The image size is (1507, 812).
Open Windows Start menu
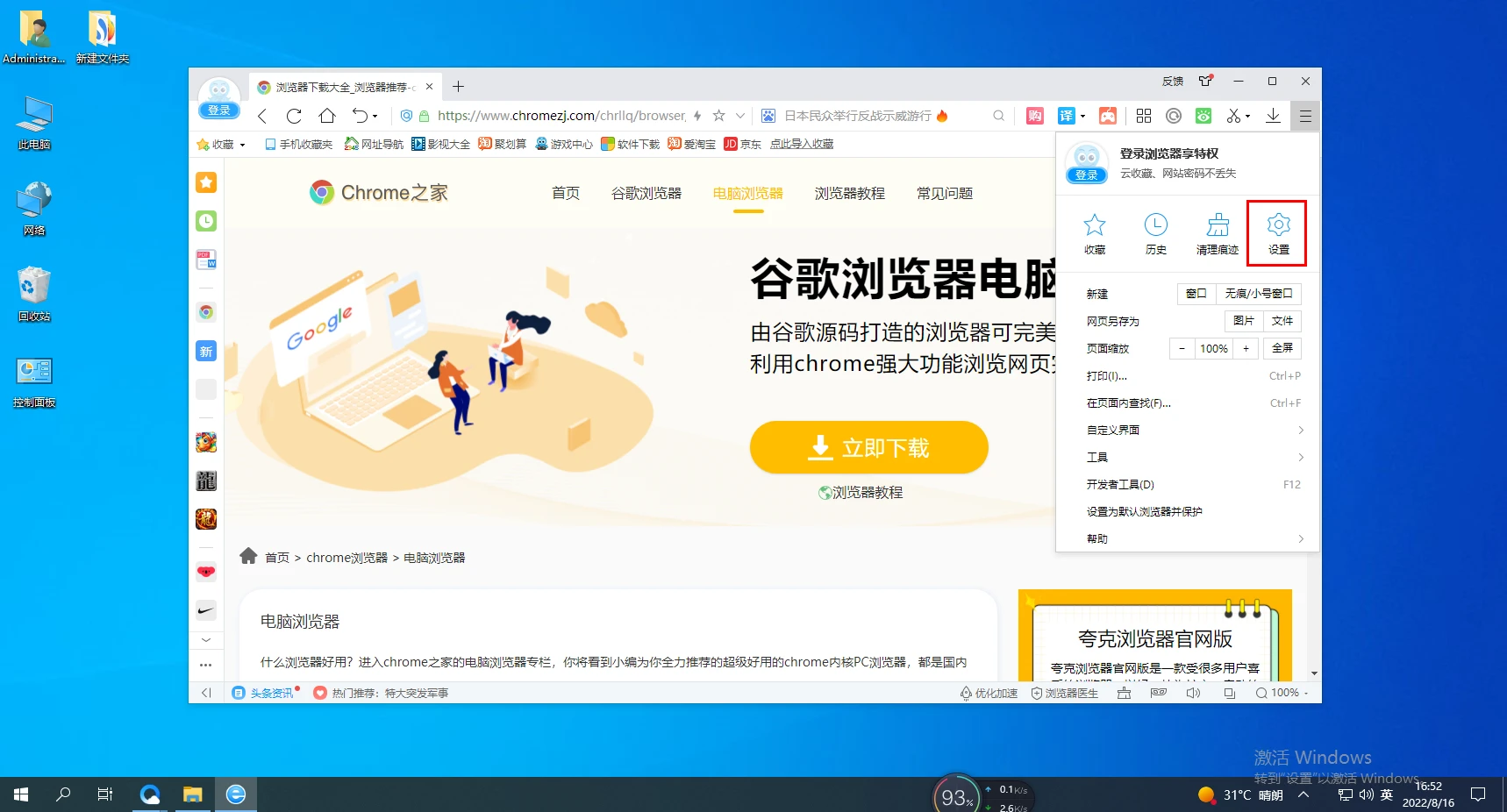point(21,794)
